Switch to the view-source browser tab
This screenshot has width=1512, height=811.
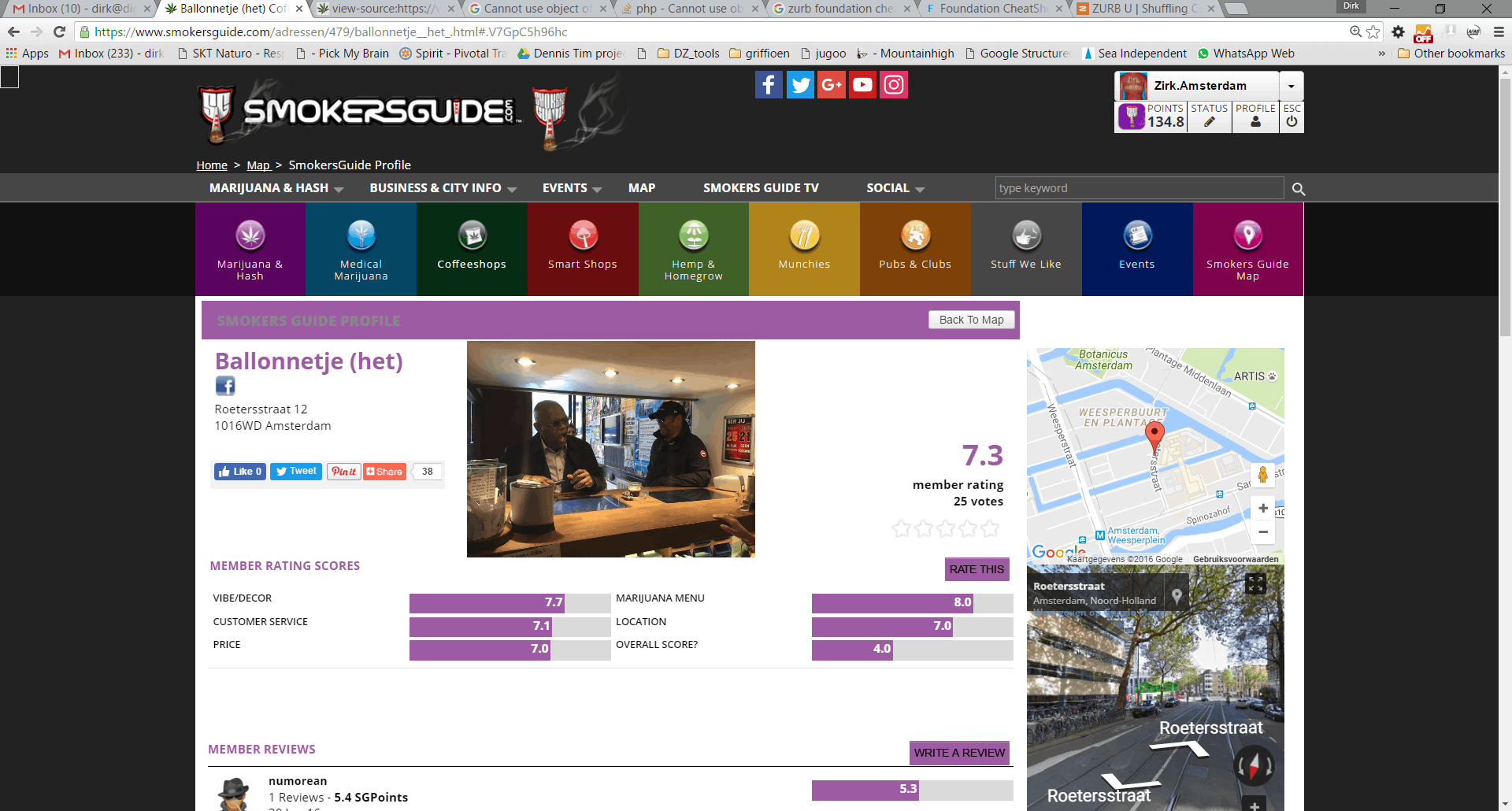pyautogui.click(x=384, y=9)
